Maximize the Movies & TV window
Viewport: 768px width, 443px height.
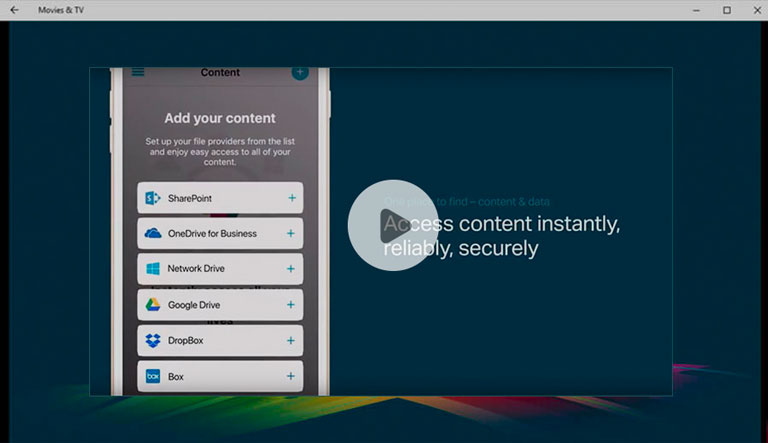click(x=727, y=10)
